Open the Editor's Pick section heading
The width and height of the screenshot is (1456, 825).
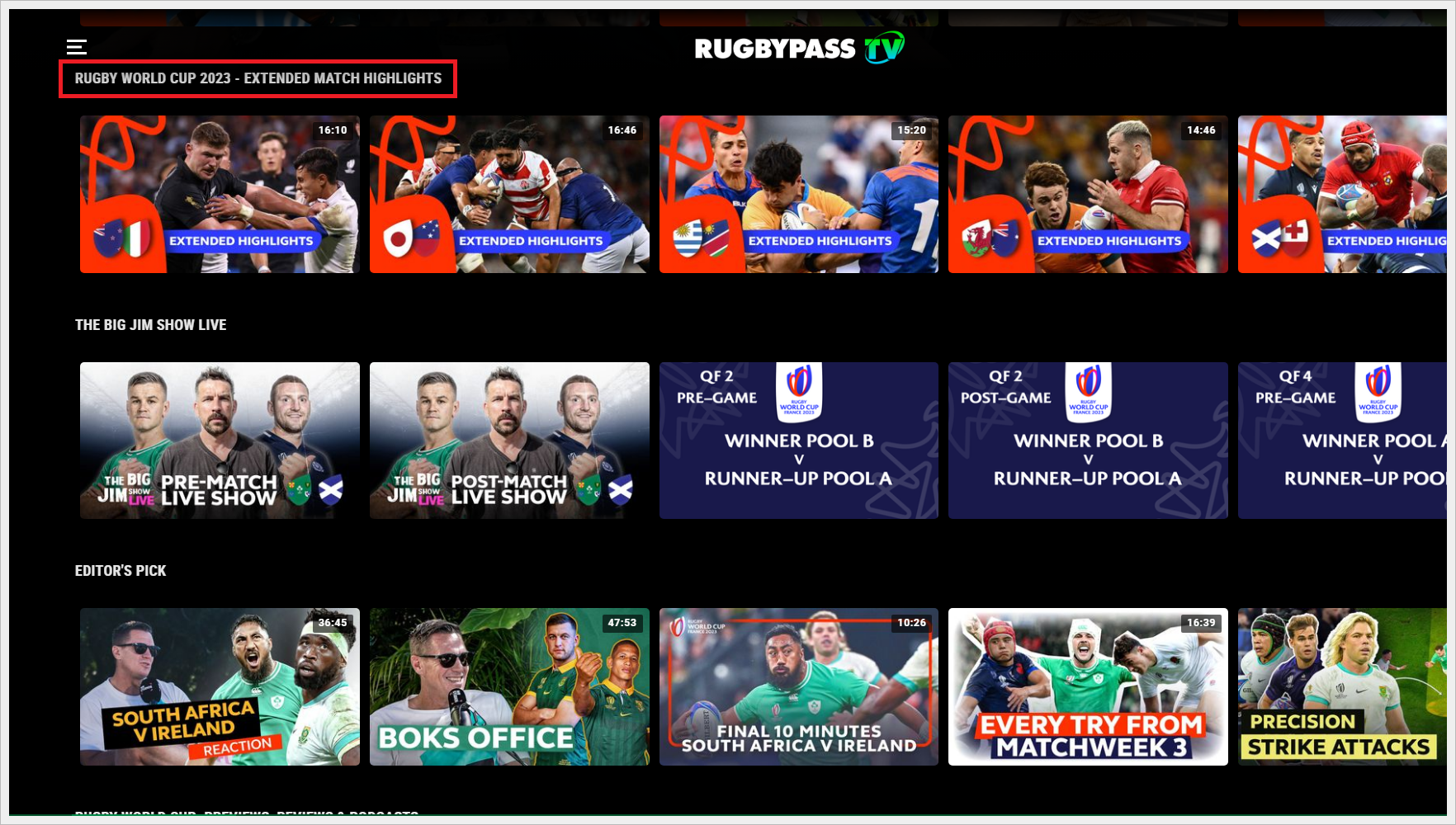(x=121, y=571)
